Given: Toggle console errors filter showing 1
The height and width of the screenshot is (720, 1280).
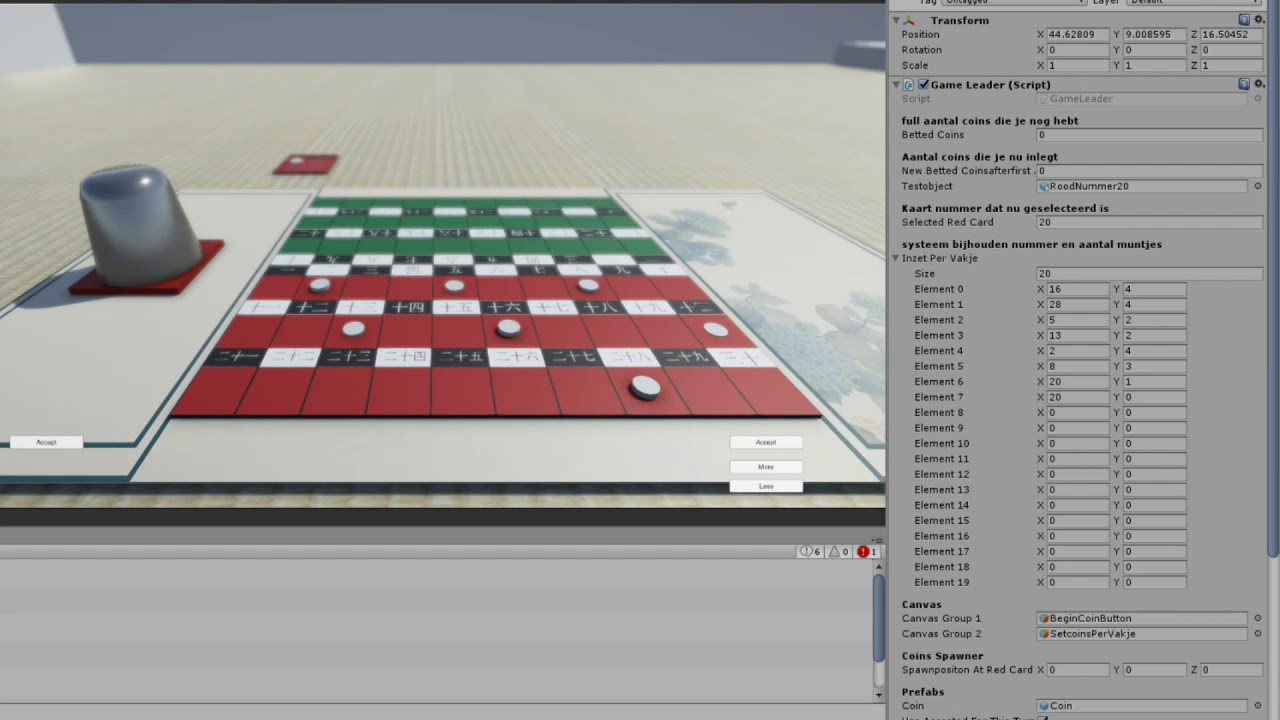Looking at the screenshot, I should (x=867, y=552).
